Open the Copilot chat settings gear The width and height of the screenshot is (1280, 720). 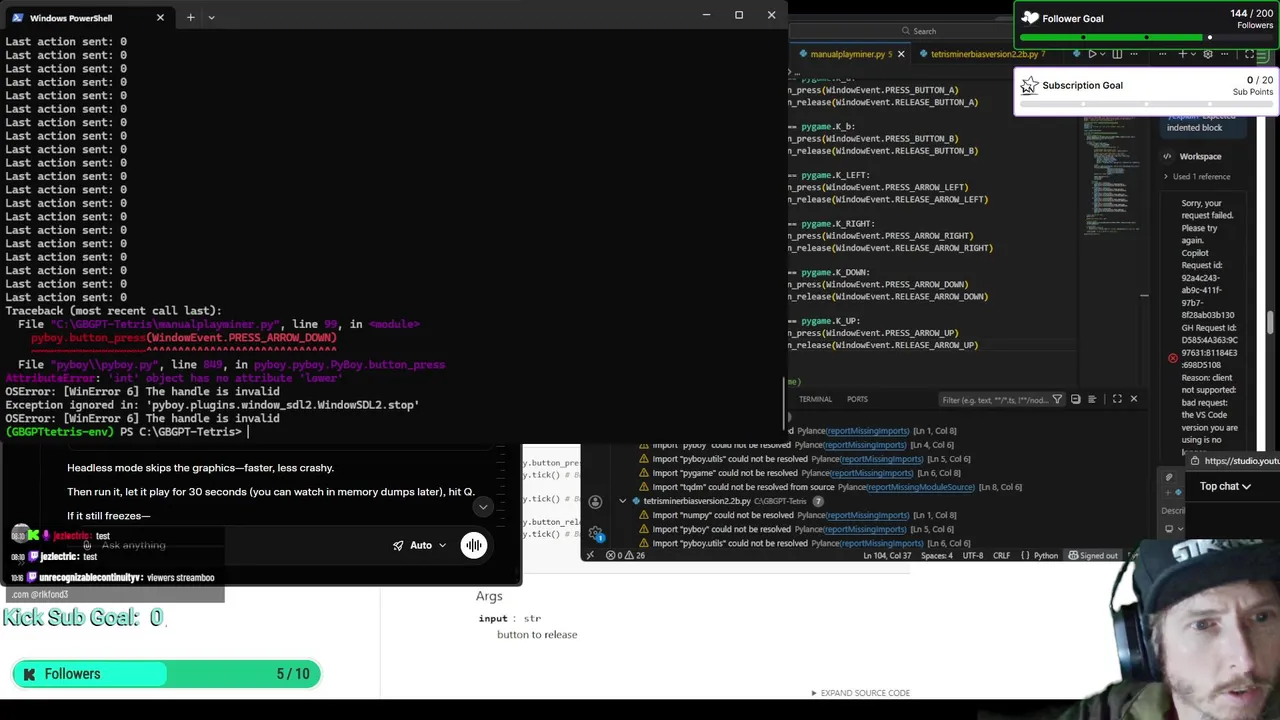tap(1208, 54)
